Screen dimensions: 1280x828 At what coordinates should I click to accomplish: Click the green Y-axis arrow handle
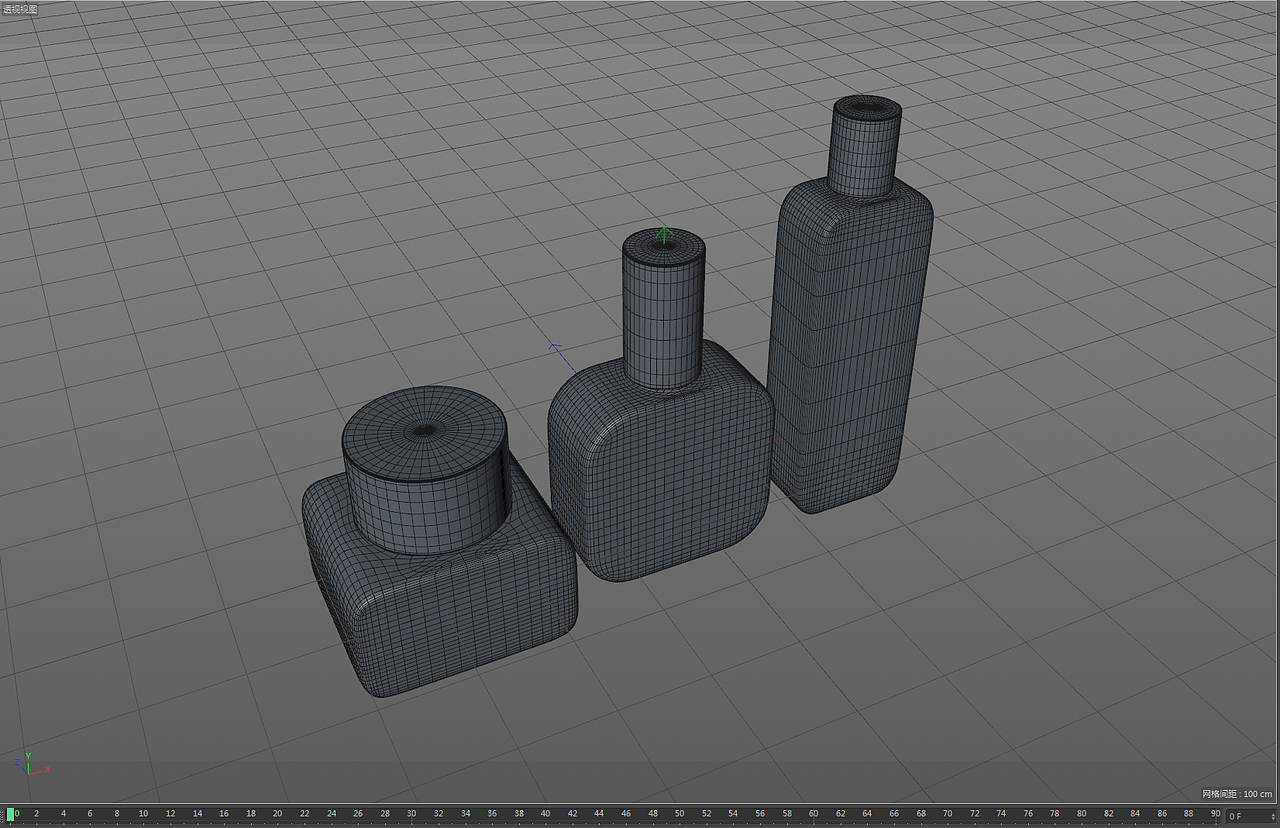click(x=663, y=235)
